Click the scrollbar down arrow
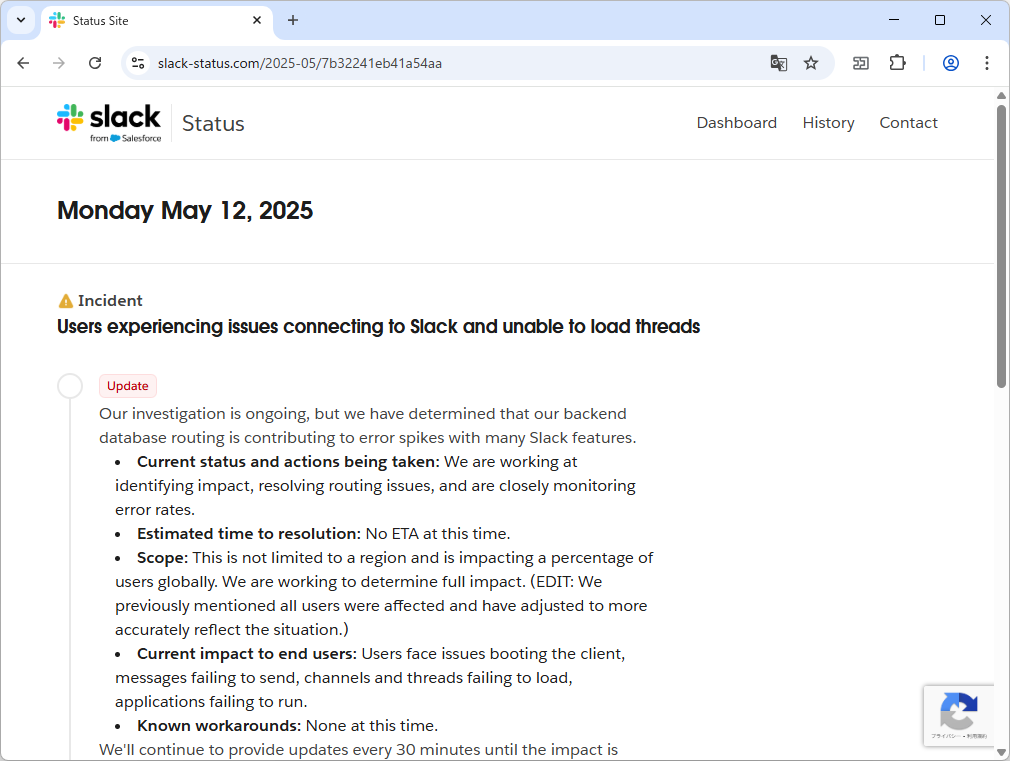 click(1001, 752)
